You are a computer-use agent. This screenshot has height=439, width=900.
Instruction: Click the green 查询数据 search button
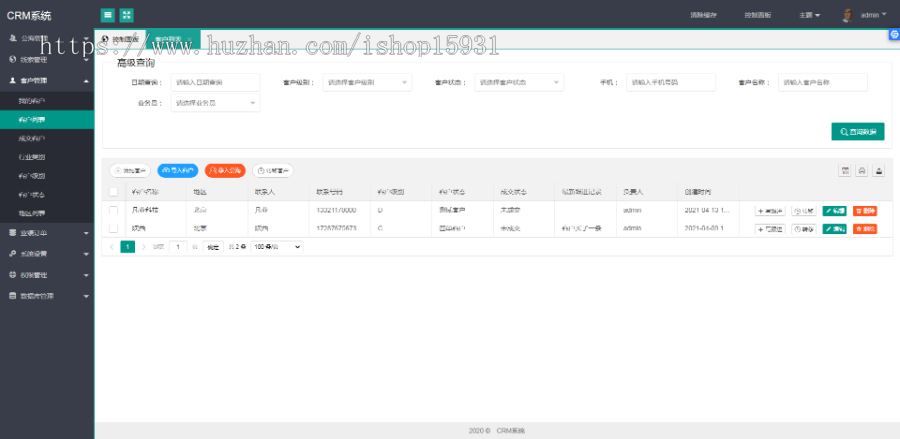pos(857,131)
